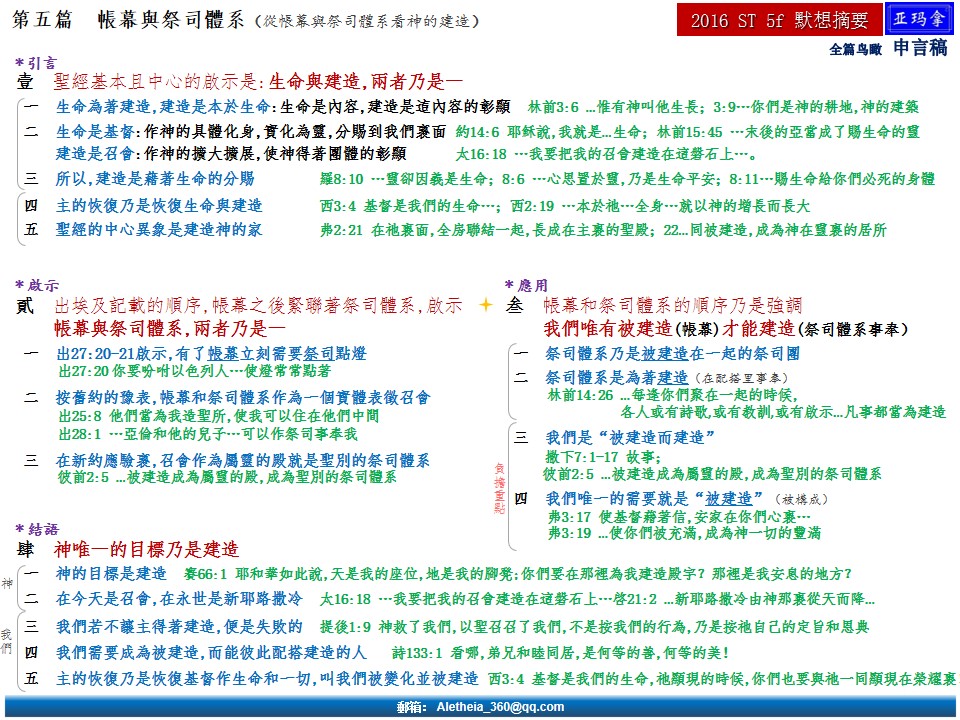Select the 申言稿 label
This screenshot has width=960, height=720.
pyautogui.click(x=920, y=47)
